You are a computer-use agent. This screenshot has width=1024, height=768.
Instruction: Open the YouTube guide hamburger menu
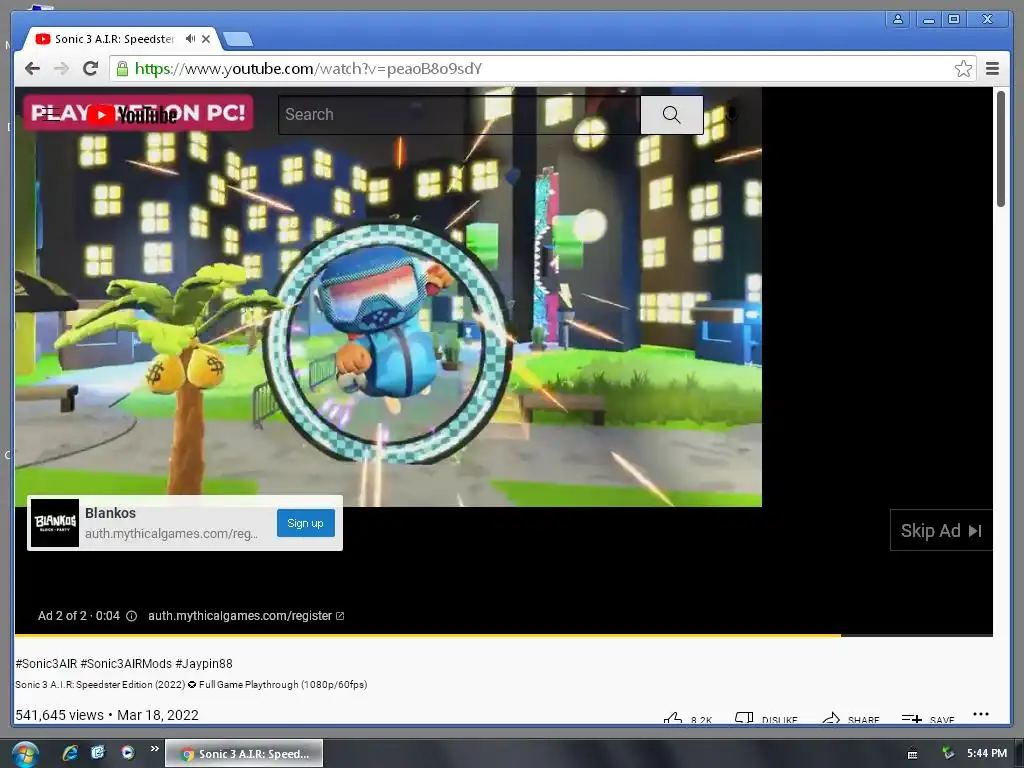(x=50, y=114)
